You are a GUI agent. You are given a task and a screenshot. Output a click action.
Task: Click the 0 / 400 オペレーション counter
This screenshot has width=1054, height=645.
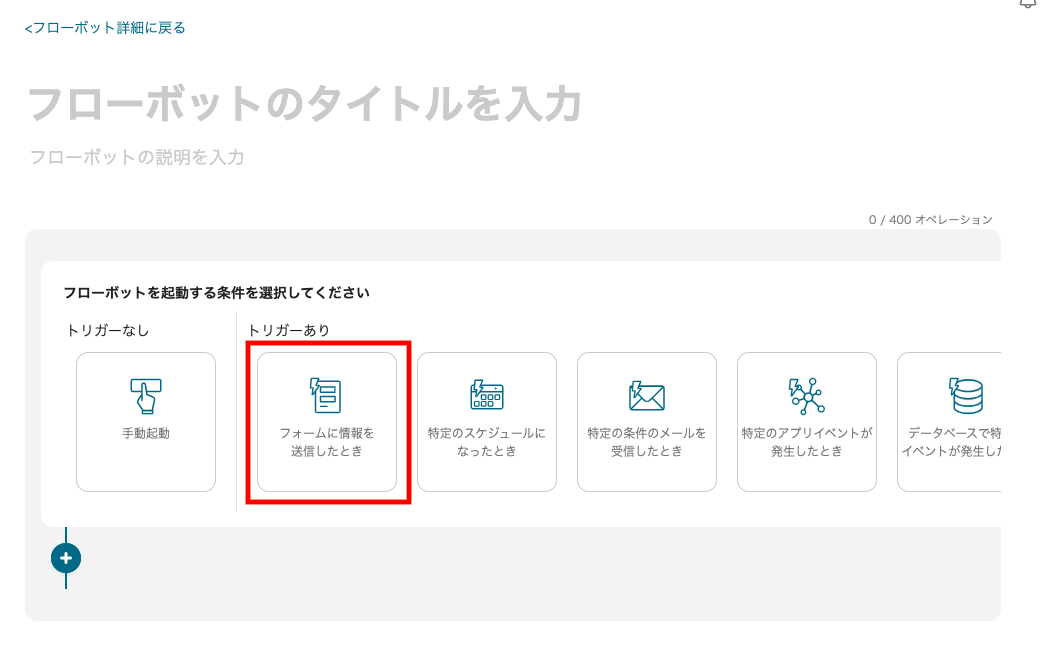[931, 219]
